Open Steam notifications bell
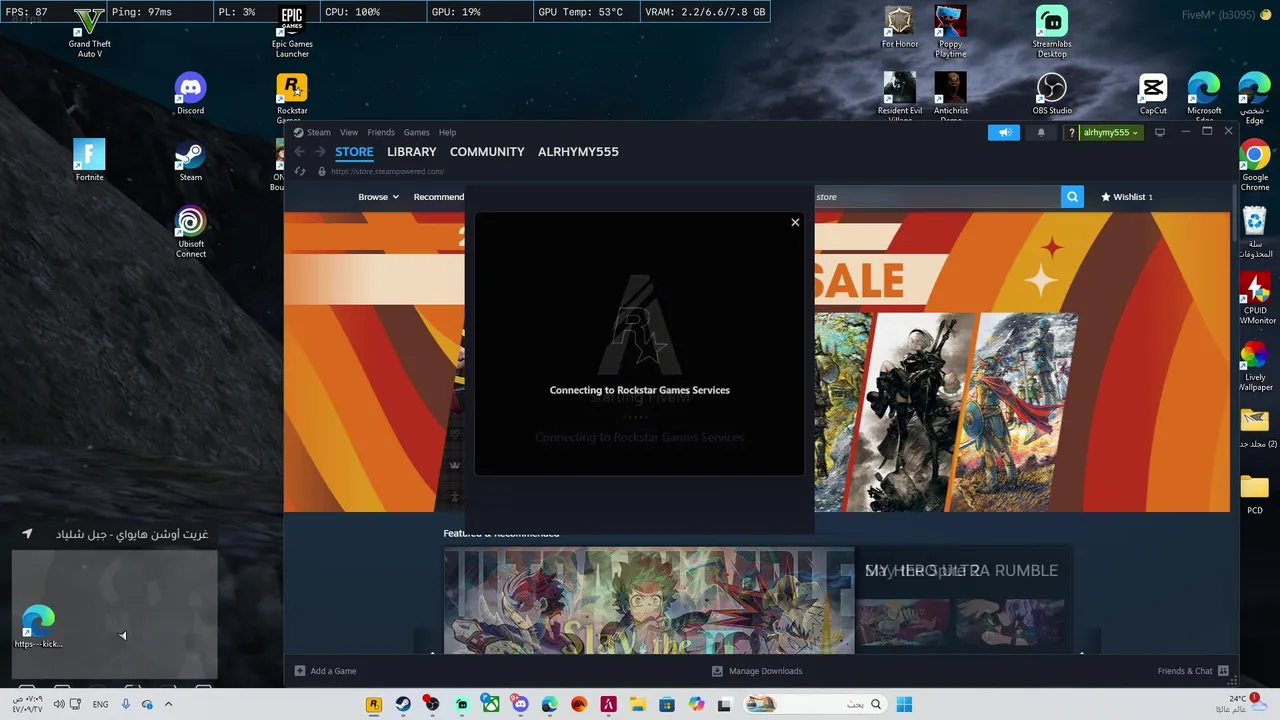The height and width of the screenshot is (720, 1280). click(1041, 132)
